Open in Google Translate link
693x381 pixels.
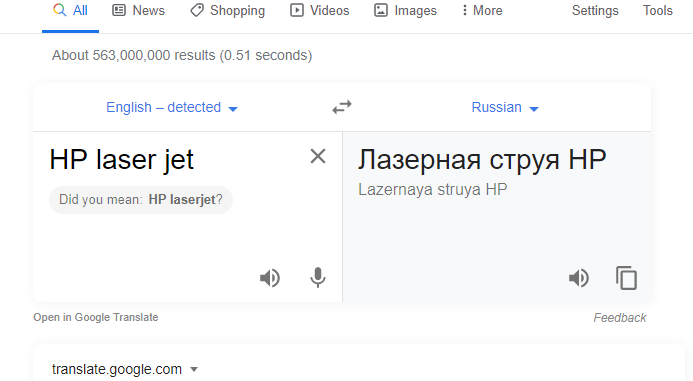tap(96, 317)
